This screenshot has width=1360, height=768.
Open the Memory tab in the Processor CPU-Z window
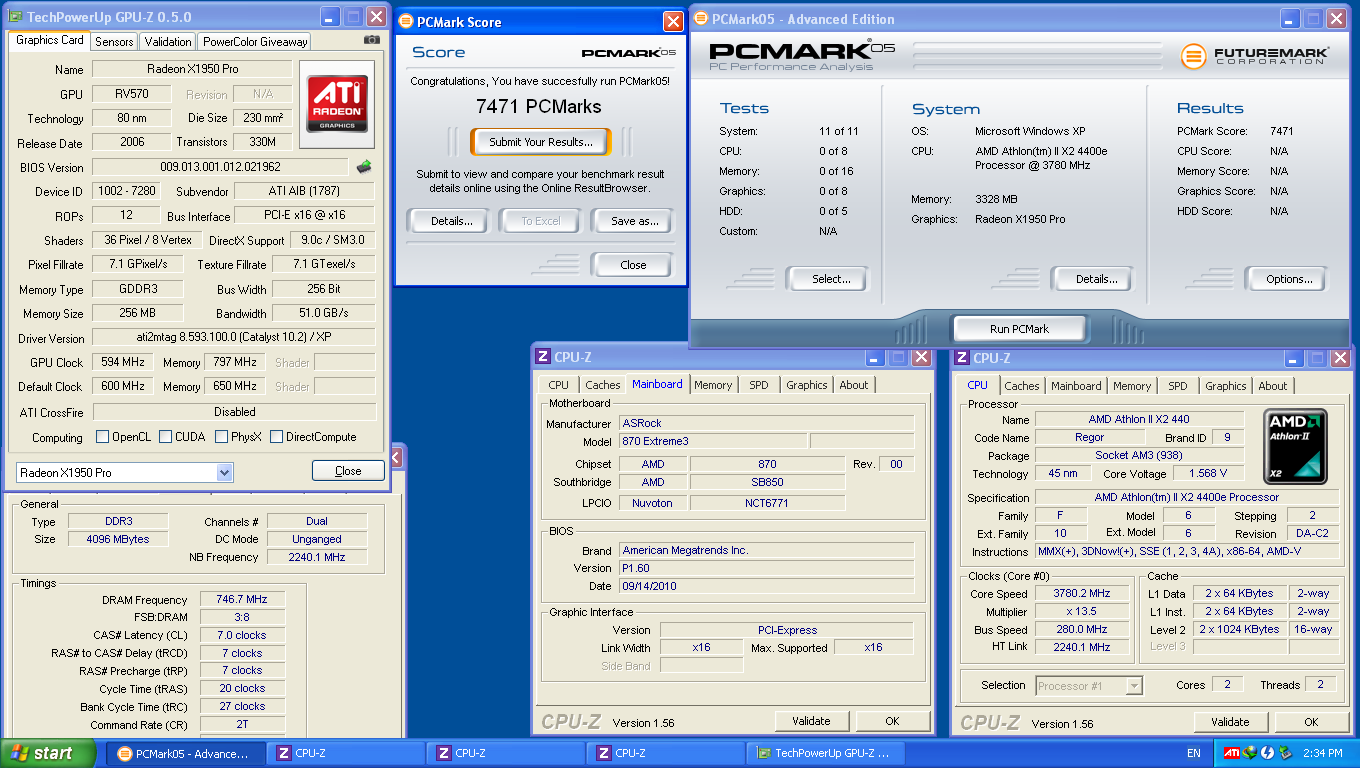[x=1132, y=386]
